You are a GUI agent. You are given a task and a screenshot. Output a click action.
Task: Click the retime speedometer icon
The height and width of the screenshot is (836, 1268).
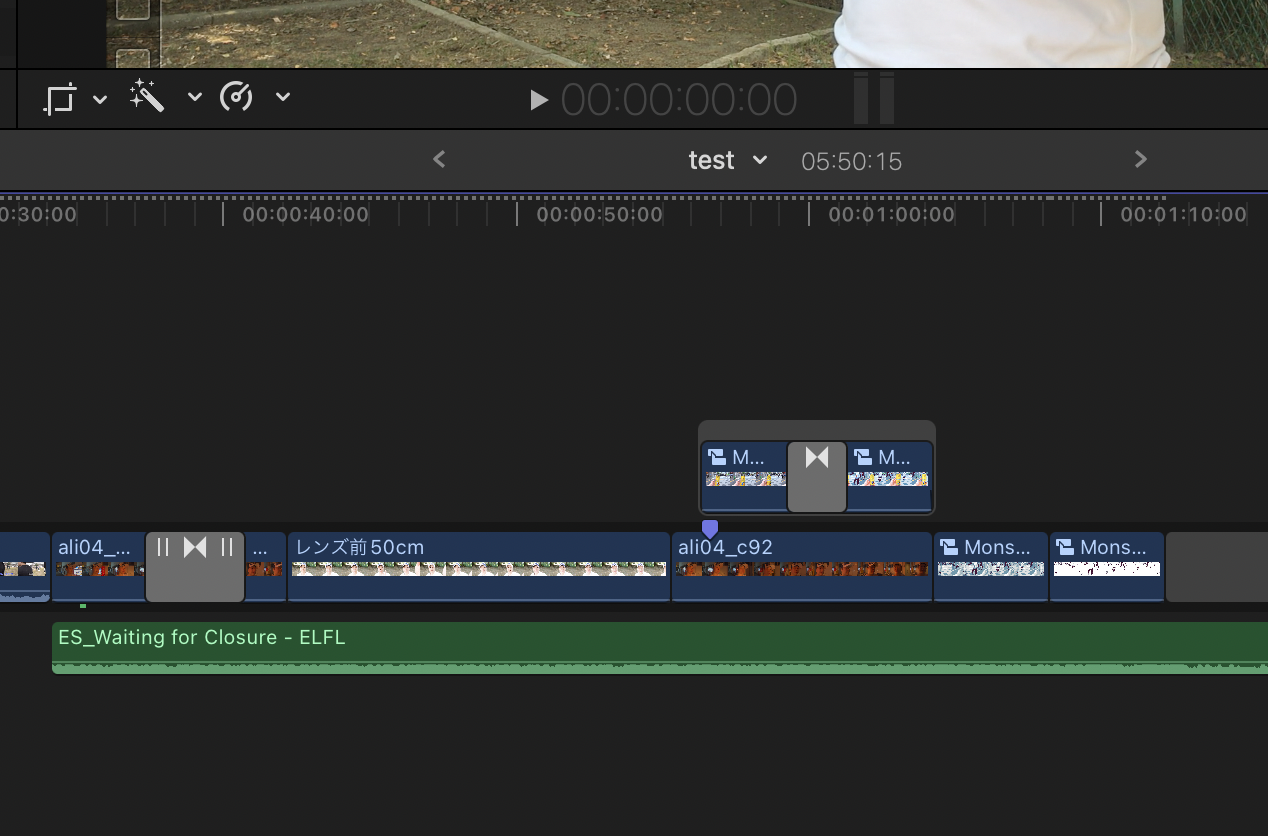[x=236, y=97]
